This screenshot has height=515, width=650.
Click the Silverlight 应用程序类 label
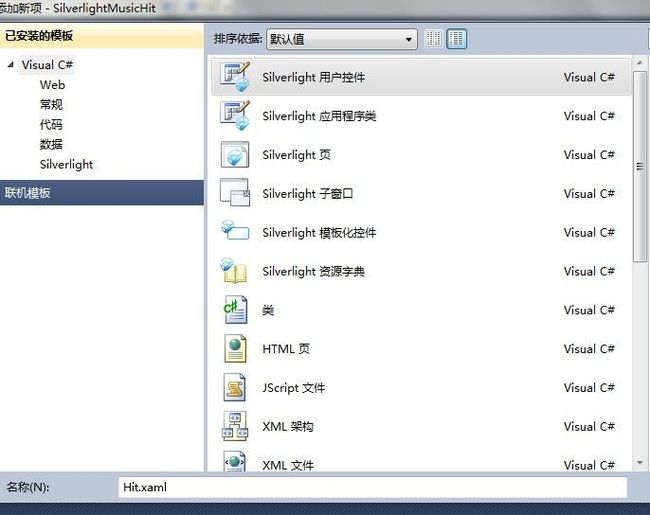[319, 116]
